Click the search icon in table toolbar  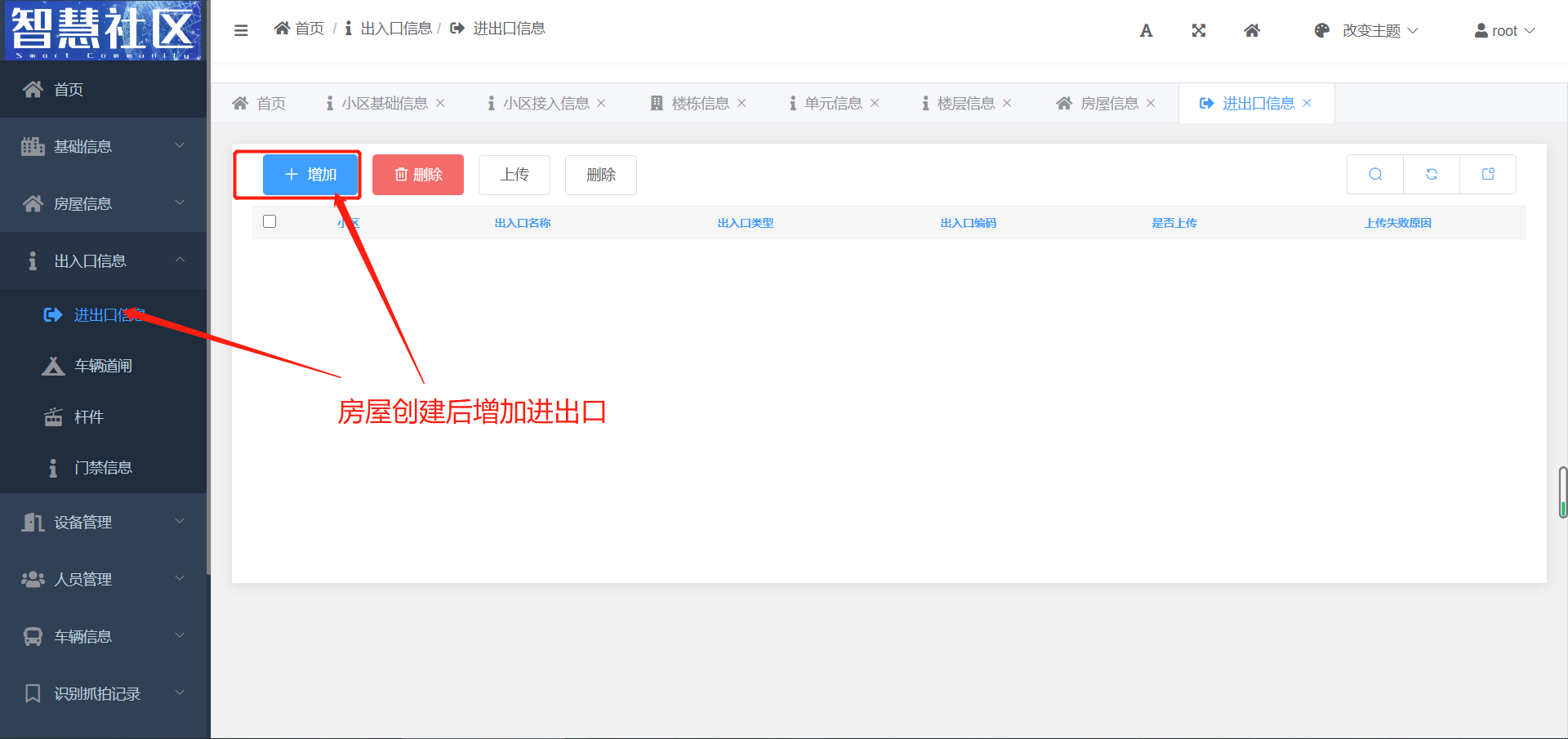coord(1375,174)
